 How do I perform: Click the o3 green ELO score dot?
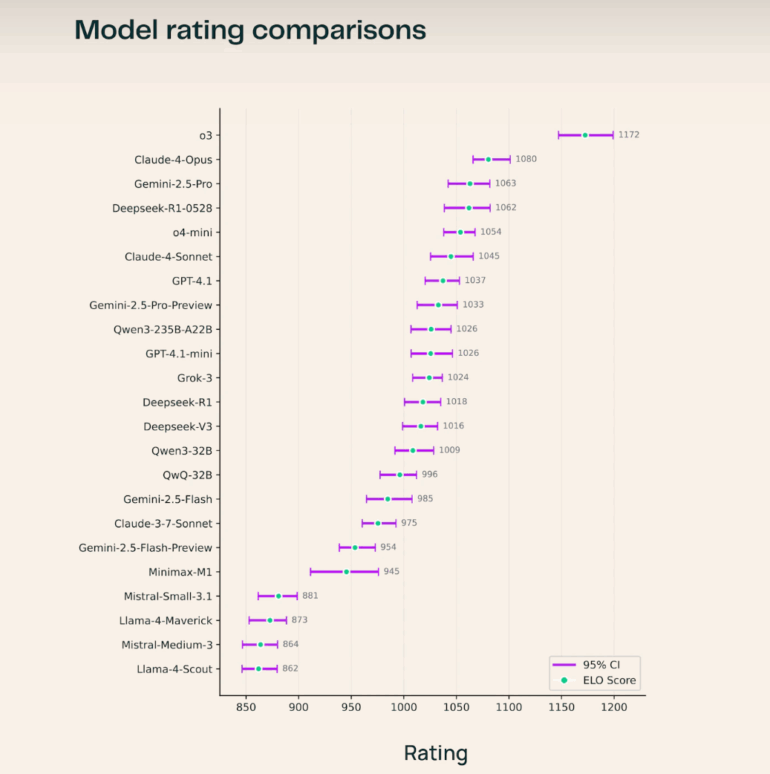(585, 135)
